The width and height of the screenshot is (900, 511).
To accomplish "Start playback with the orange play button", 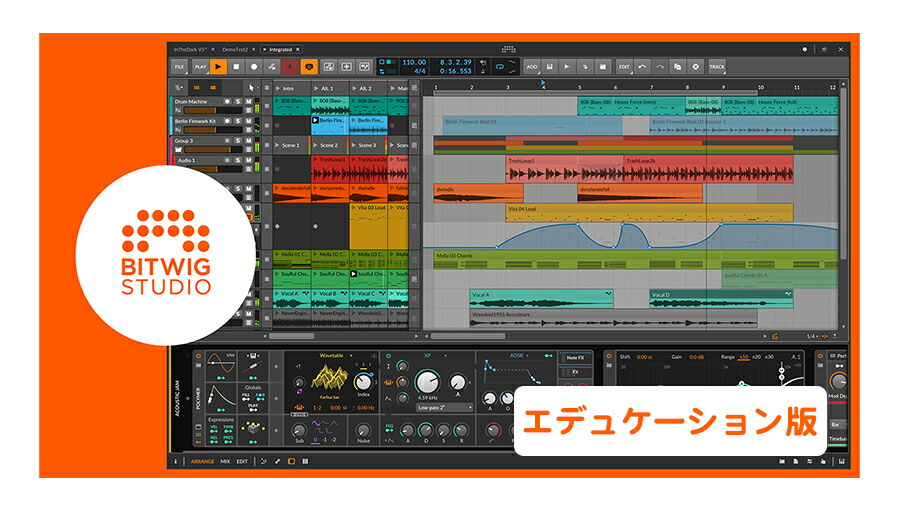I will coord(218,67).
